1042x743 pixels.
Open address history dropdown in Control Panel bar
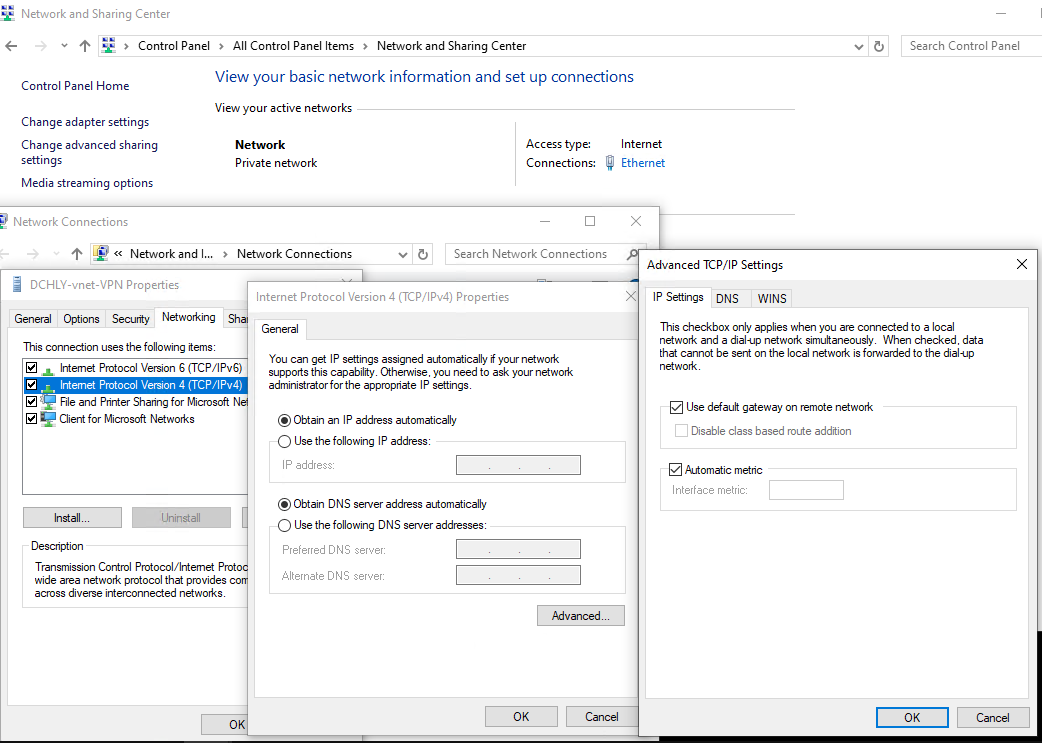point(859,47)
